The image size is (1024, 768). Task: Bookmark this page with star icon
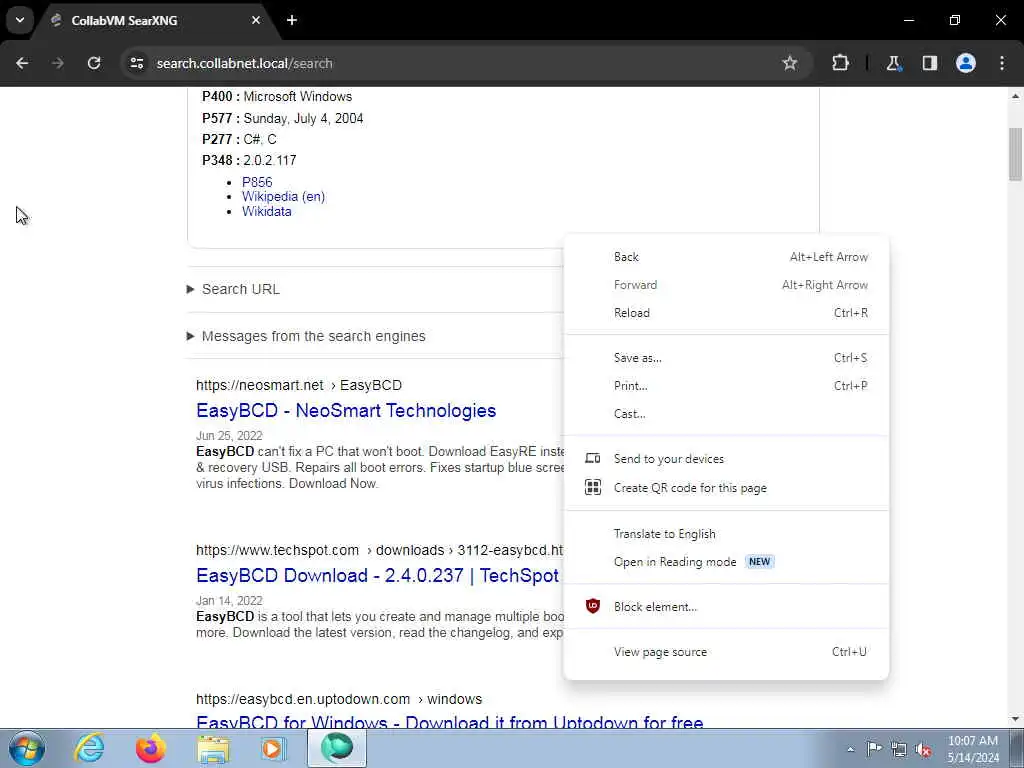click(x=790, y=63)
